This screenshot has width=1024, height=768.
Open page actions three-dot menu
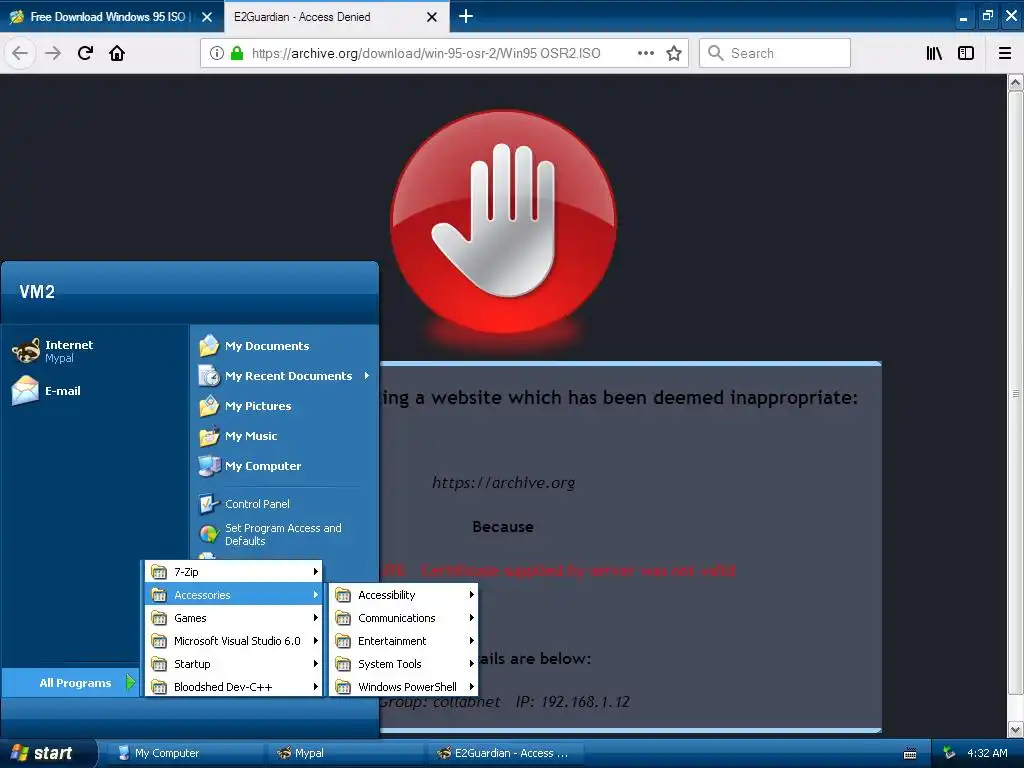tap(646, 53)
